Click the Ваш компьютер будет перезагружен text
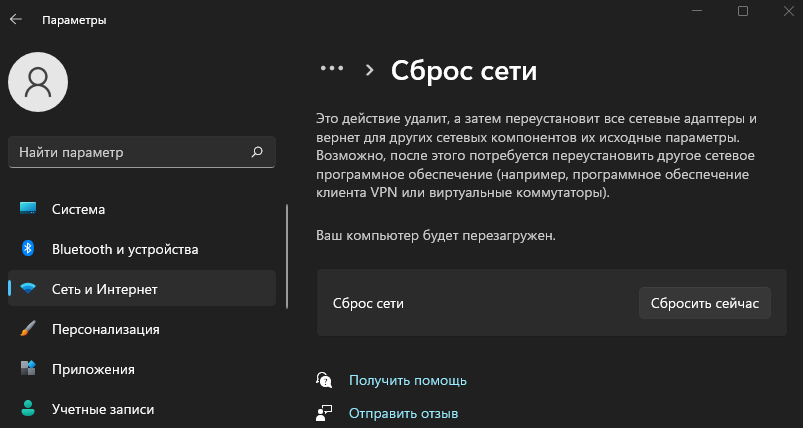 click(436, 236)
